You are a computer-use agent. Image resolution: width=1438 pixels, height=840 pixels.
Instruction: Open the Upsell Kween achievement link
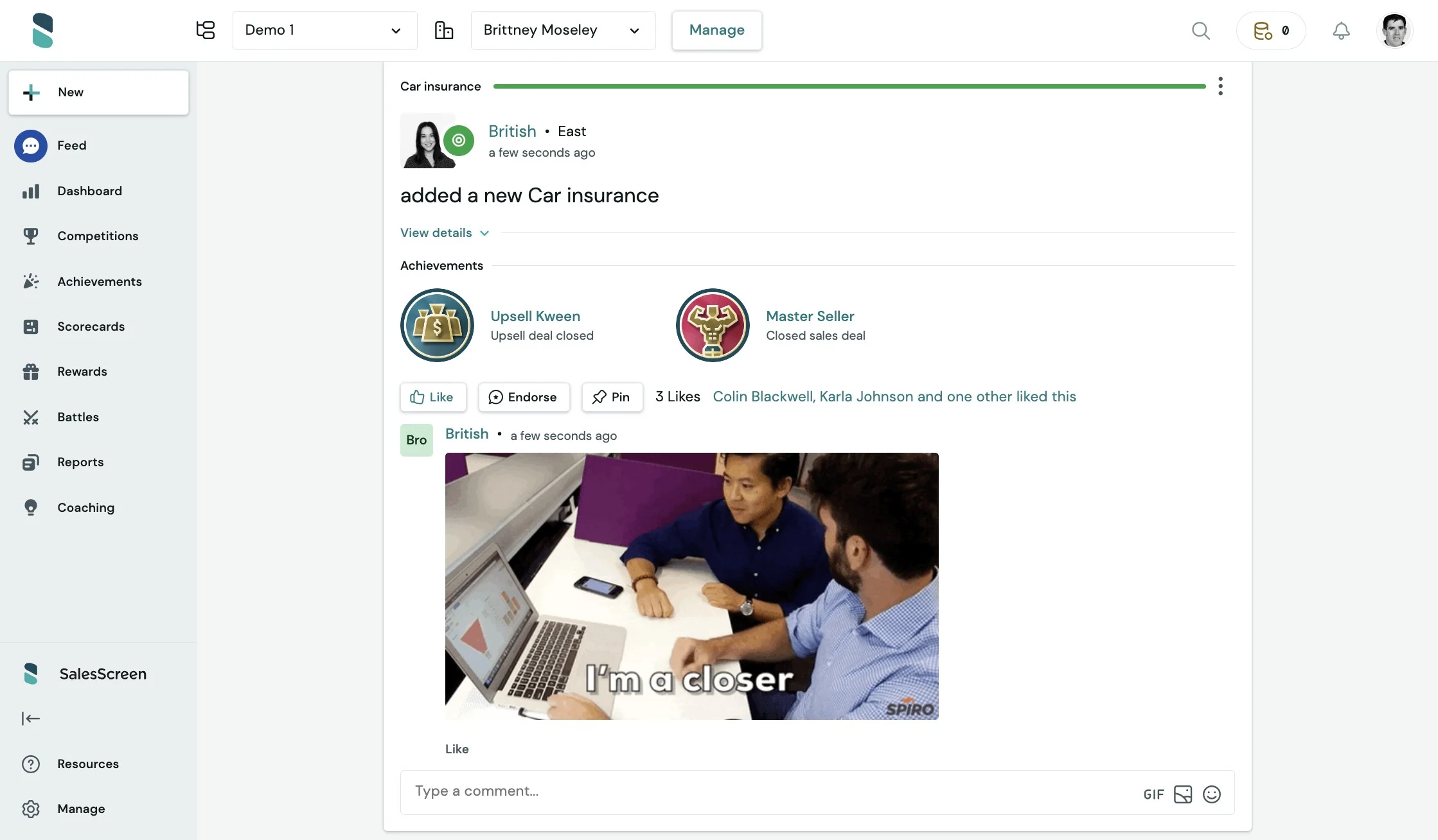pos(535,316)
